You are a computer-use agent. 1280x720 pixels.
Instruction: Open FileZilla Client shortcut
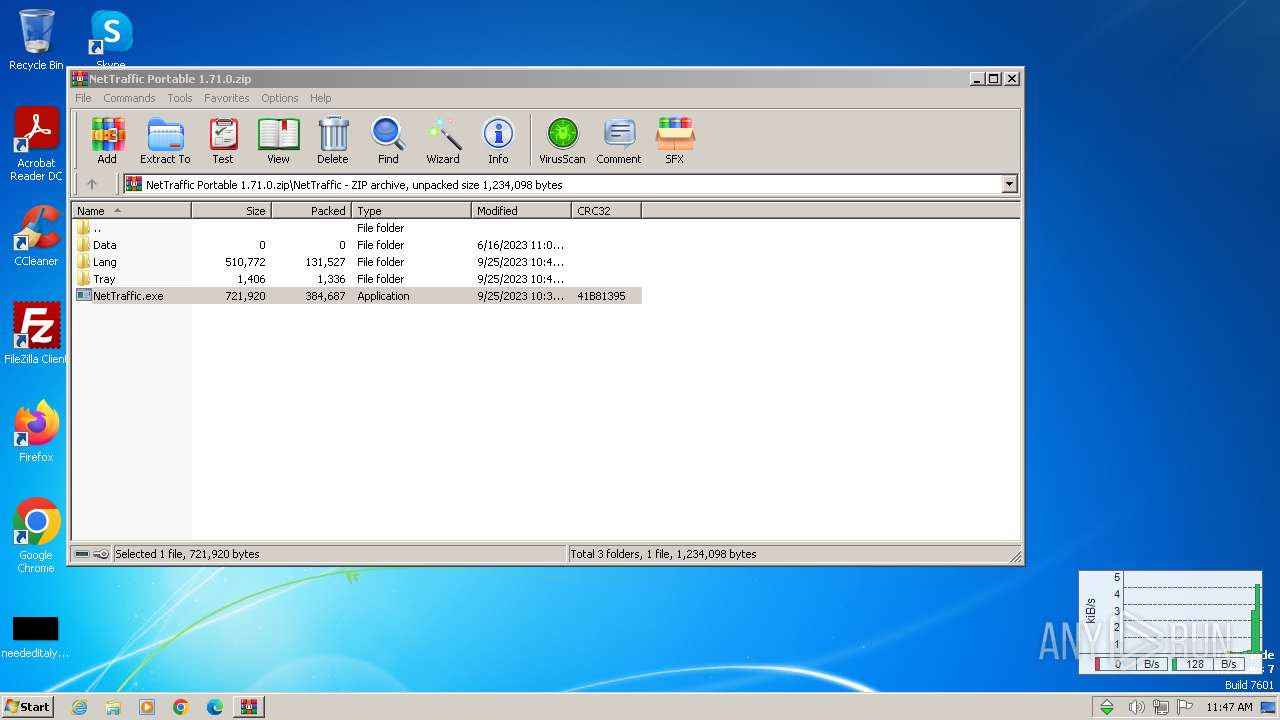pos(36,334)
